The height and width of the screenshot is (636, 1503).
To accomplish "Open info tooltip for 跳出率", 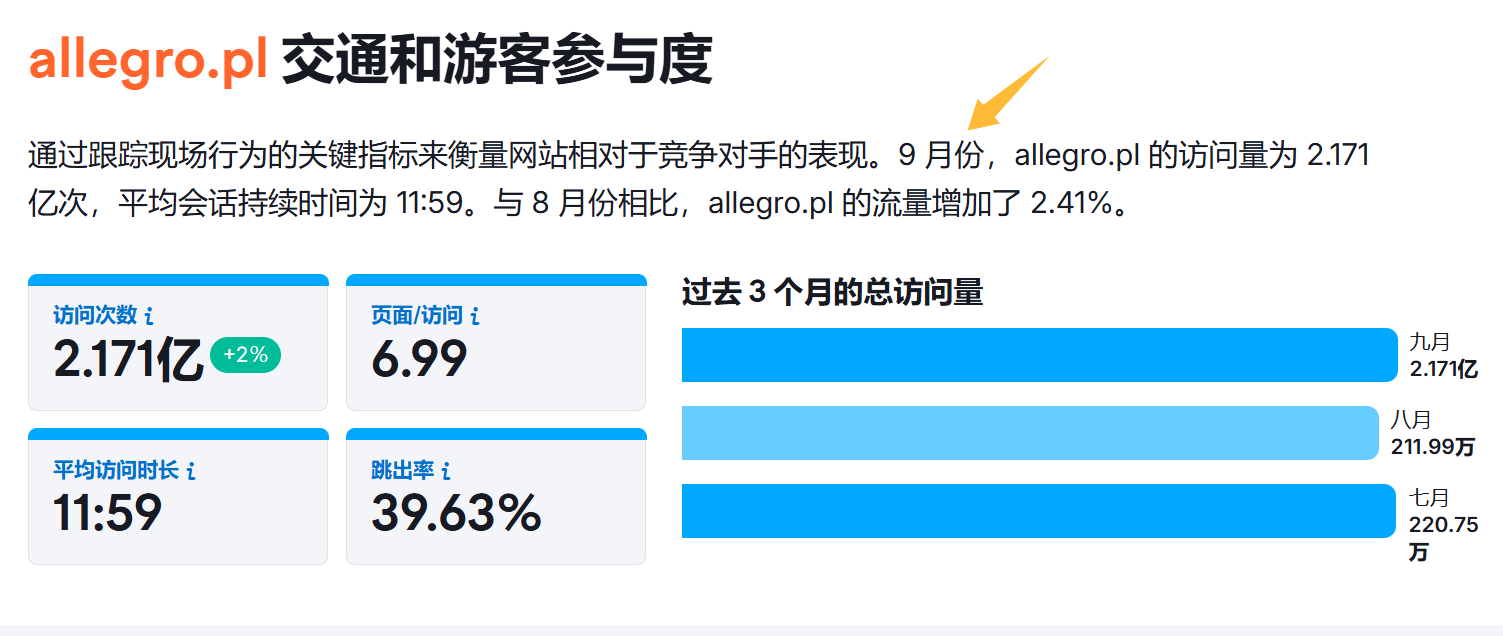I will click(x=446, y=470).
